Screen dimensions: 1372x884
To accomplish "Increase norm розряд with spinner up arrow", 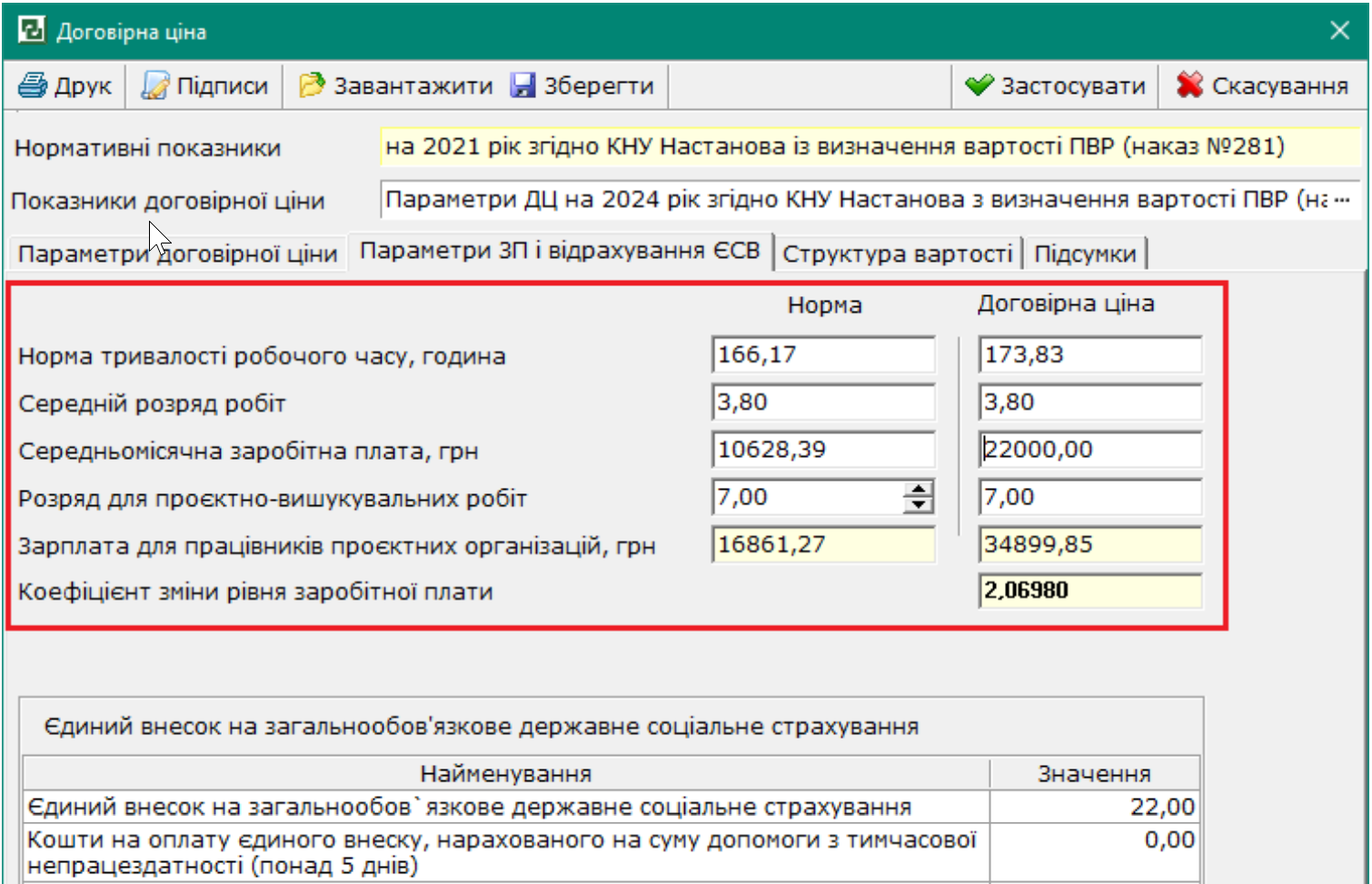I will click(x=919, y=489).
